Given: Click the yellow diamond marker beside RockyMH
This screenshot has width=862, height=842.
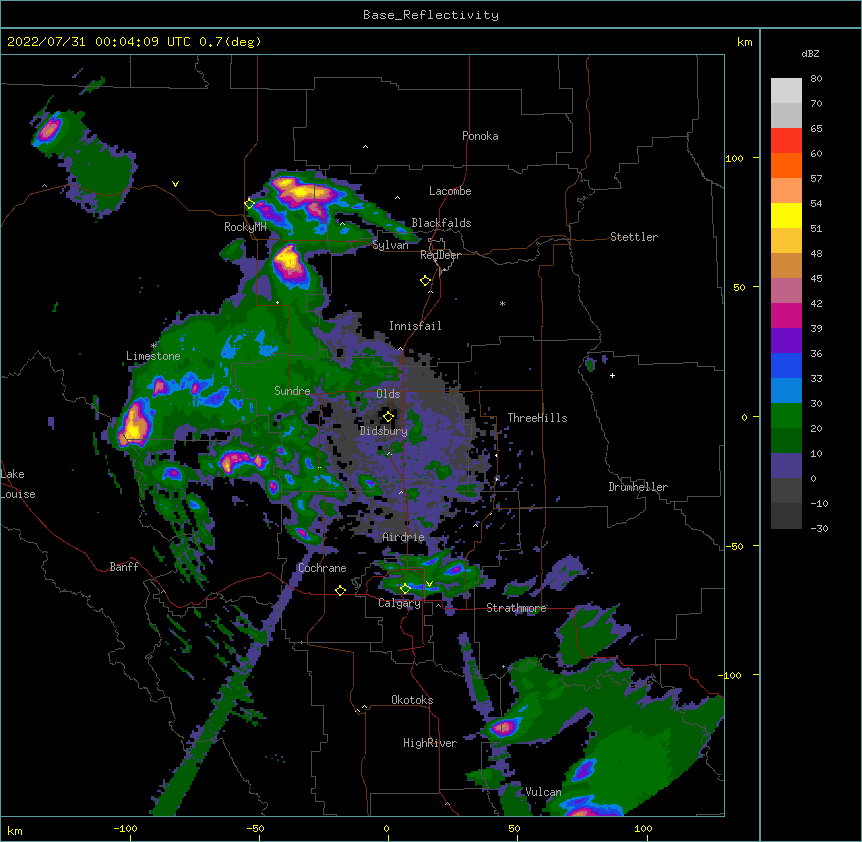Looking at the screenshot, I should click(250, 204).
